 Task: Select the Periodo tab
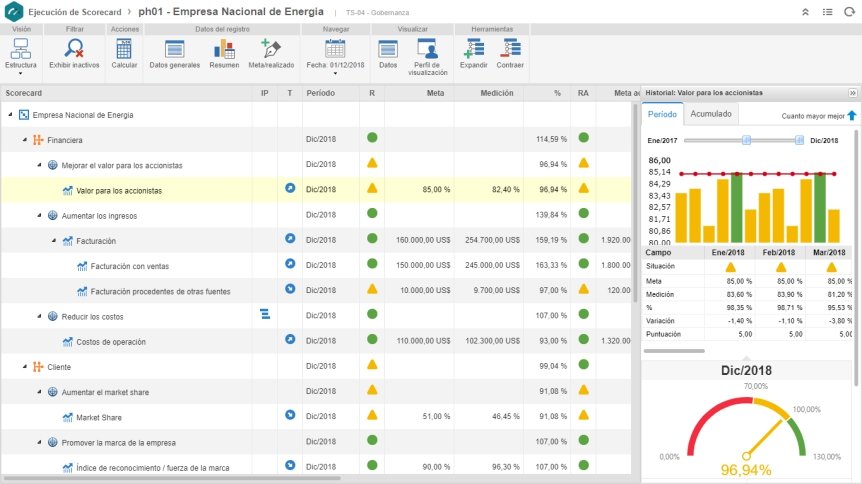tap(662, 114)
